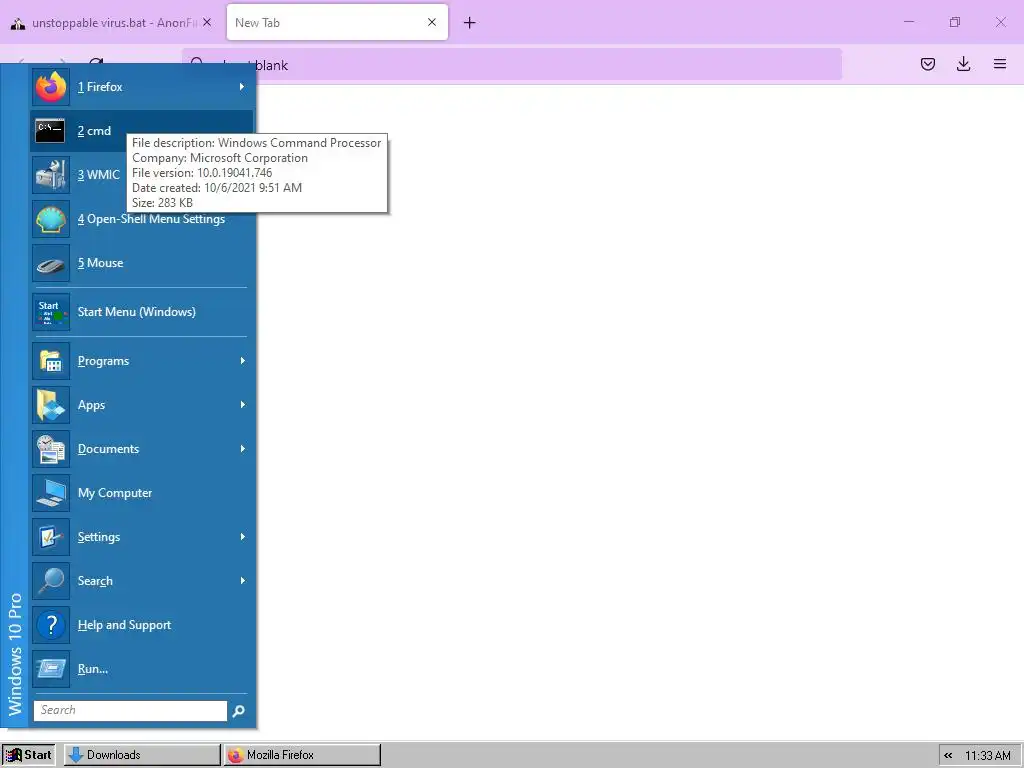Click the Search magnifier icon in the menu
The image size is (1024, 768).
click(x=51, y=581)
